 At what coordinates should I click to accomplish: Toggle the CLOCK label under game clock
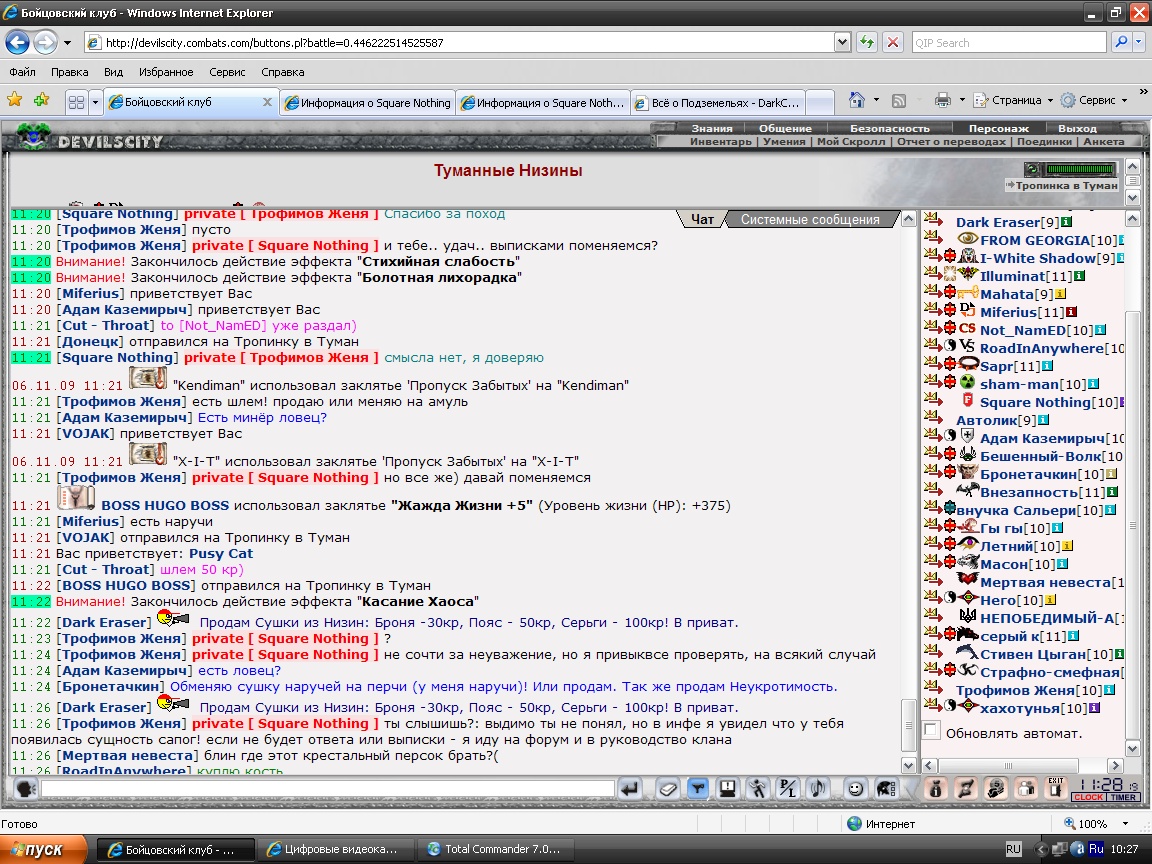coord(1088,797)
